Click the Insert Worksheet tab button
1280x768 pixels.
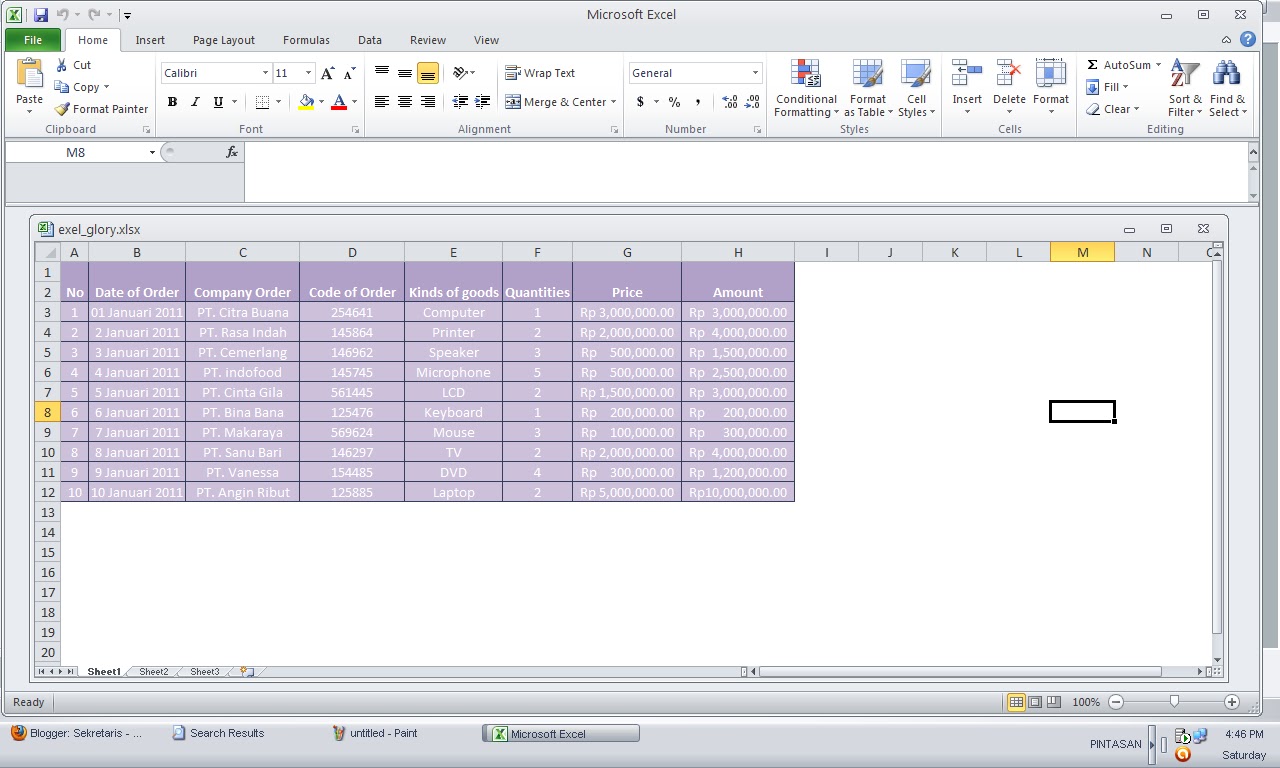click(x=246, y=672)
